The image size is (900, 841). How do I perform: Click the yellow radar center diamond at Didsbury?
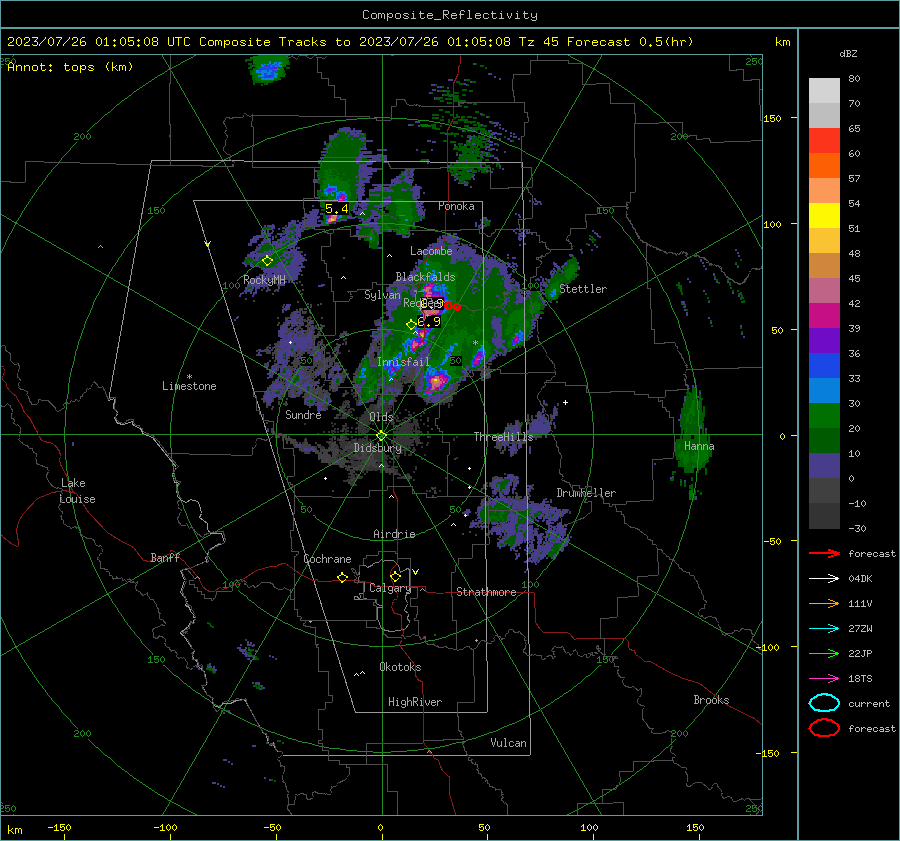(x=381, y=436)
